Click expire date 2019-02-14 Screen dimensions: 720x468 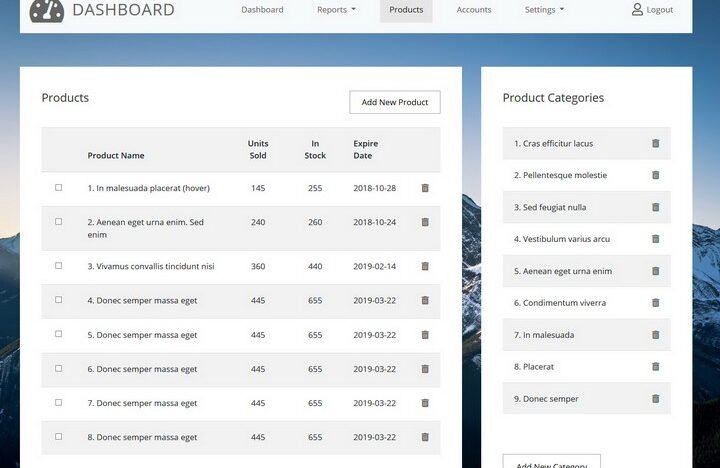coord(374,266)
